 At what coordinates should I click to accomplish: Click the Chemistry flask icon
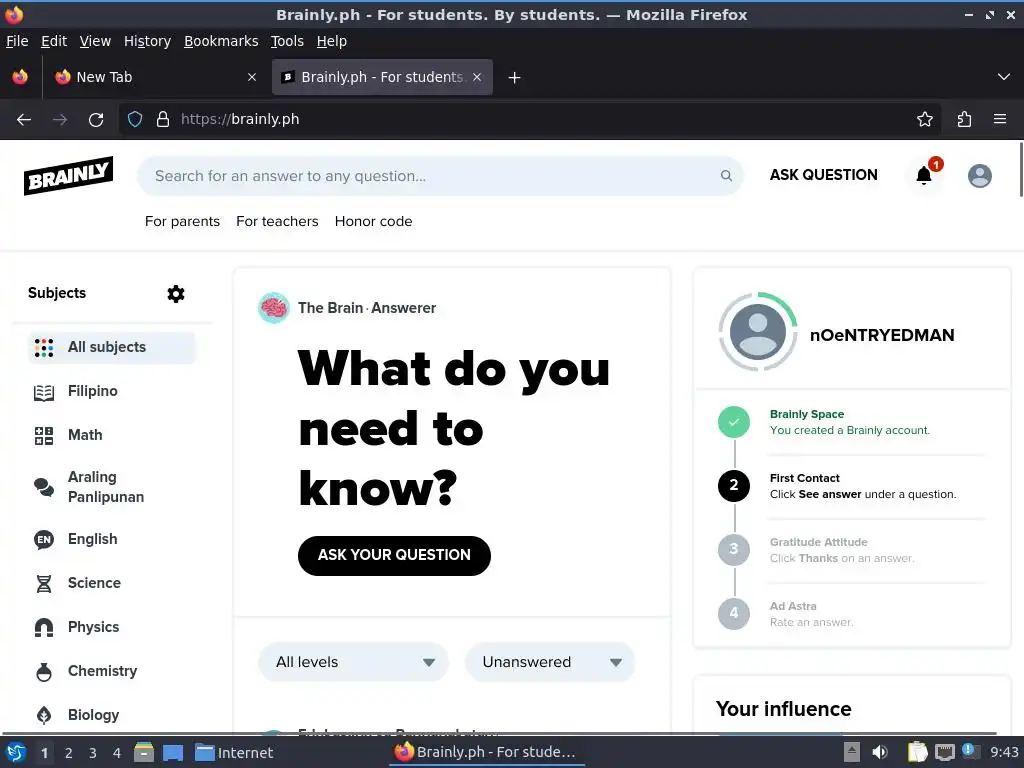click(44, 671)
